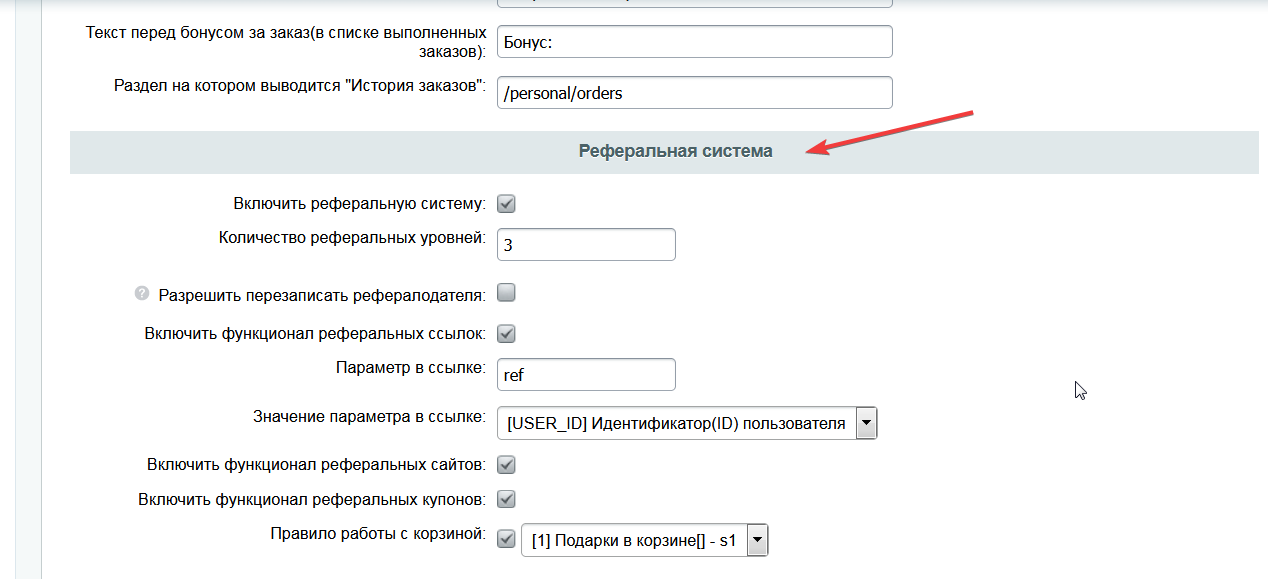Screen dimensions: 1268x579
Task: Toggle Включить функционал реферальных ссылок checkbox
Action: point(506,333)
